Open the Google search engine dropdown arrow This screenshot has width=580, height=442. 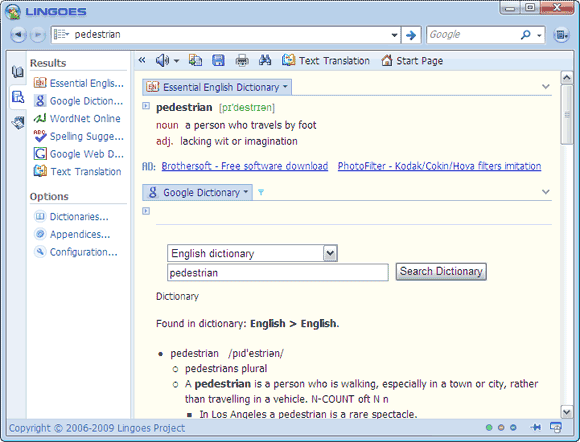(539, 36)
